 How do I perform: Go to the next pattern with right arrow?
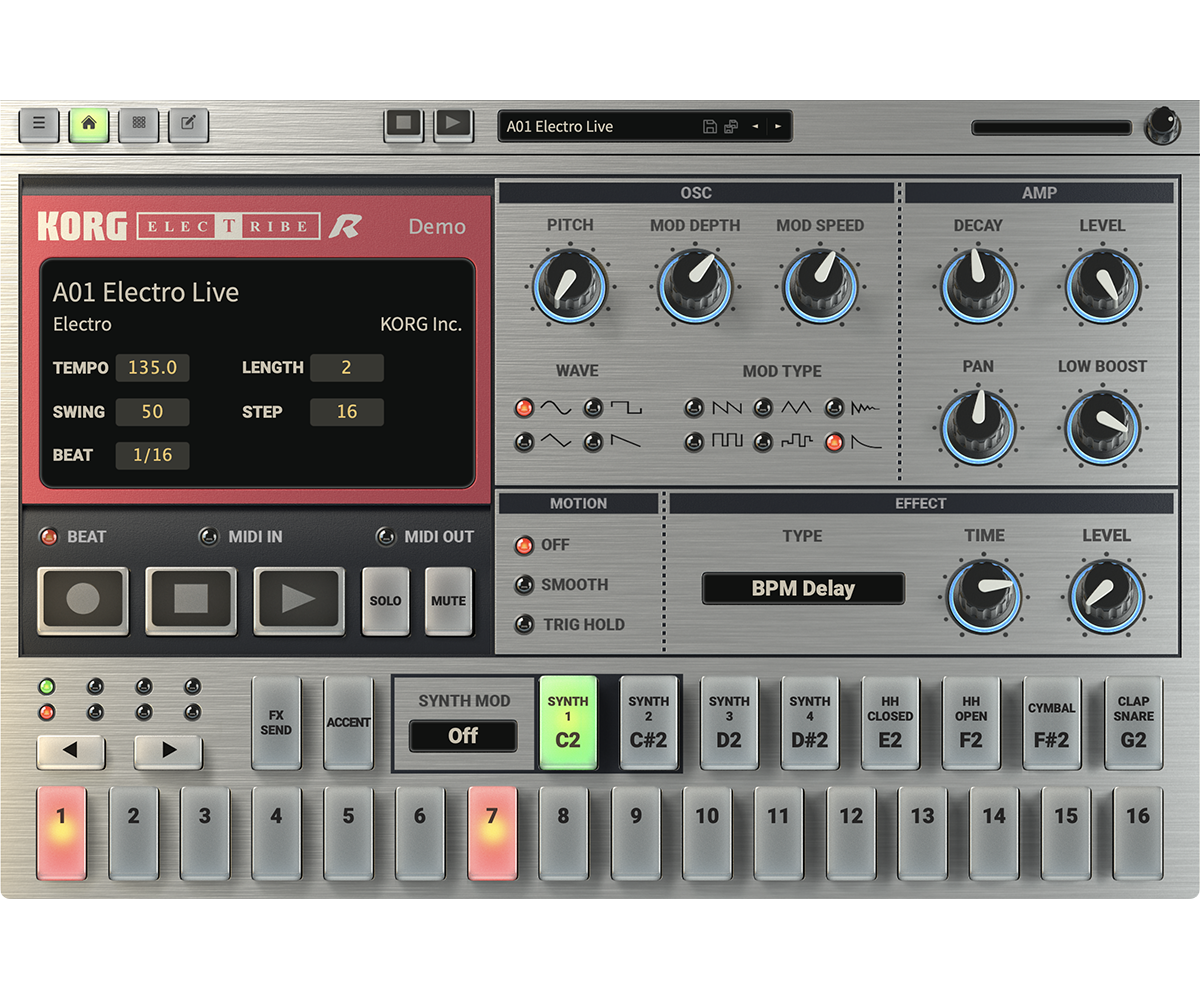coord(777,126)
